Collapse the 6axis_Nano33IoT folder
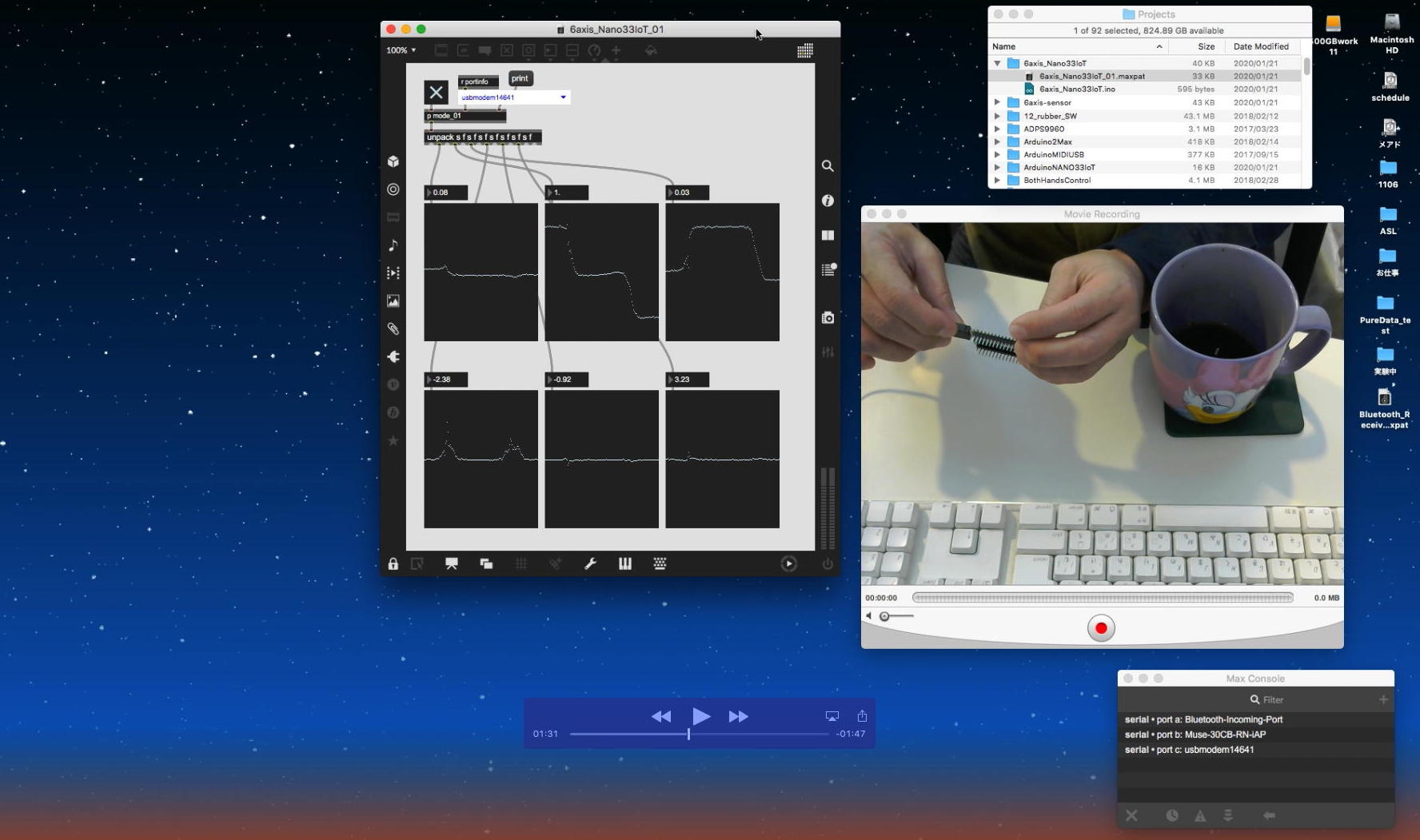 (997, 63)
